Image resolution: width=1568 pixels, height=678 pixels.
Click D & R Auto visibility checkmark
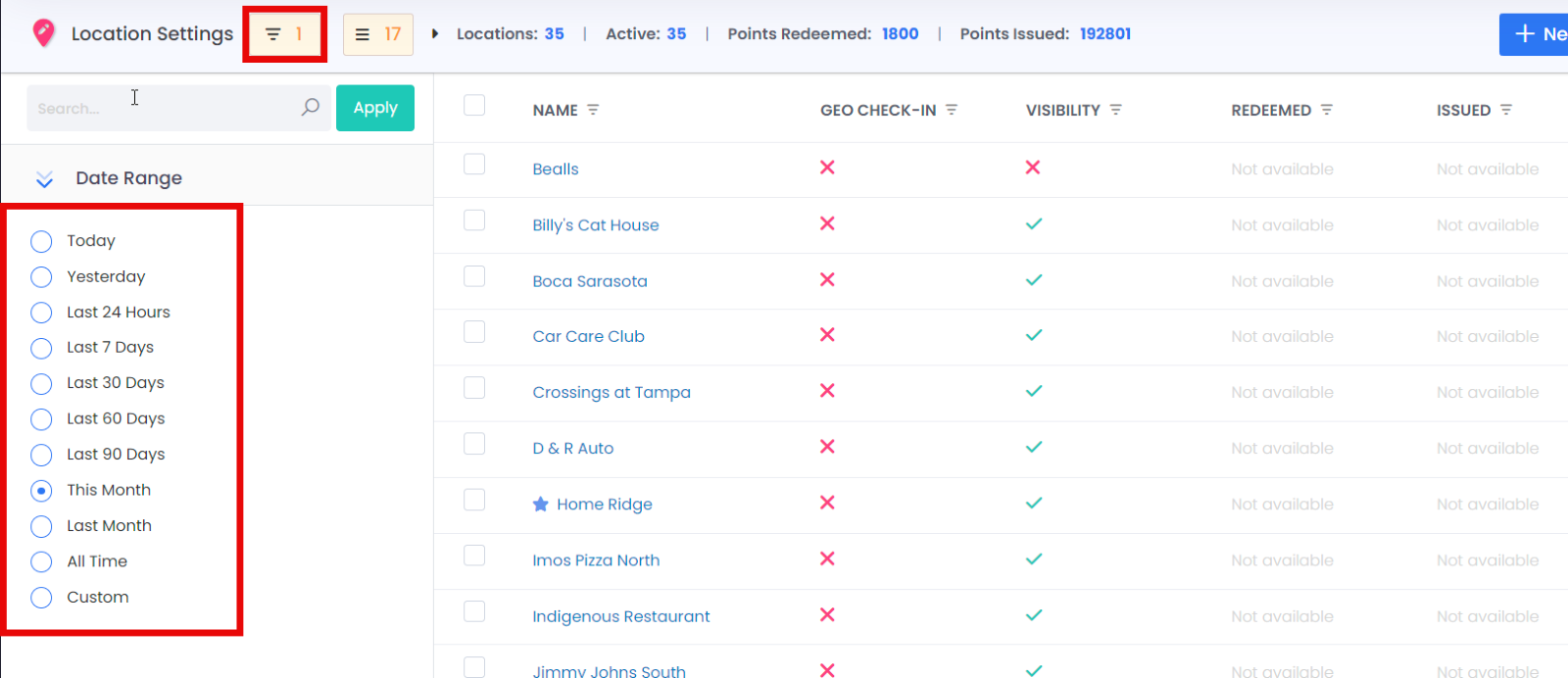pyautogui.click(x=1034, y=447)
